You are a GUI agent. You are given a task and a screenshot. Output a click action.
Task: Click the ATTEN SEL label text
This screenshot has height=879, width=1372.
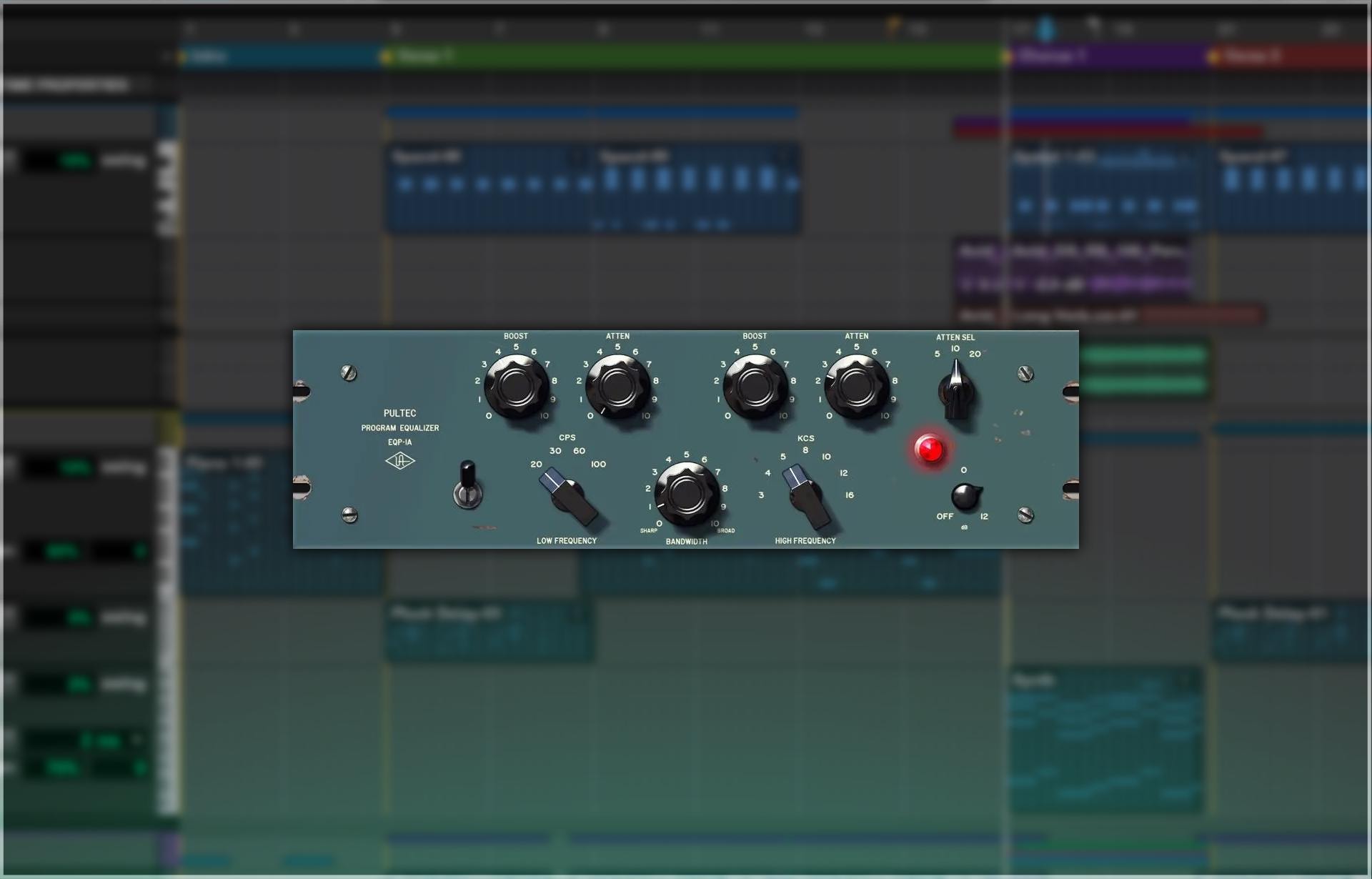click(955, 337)
